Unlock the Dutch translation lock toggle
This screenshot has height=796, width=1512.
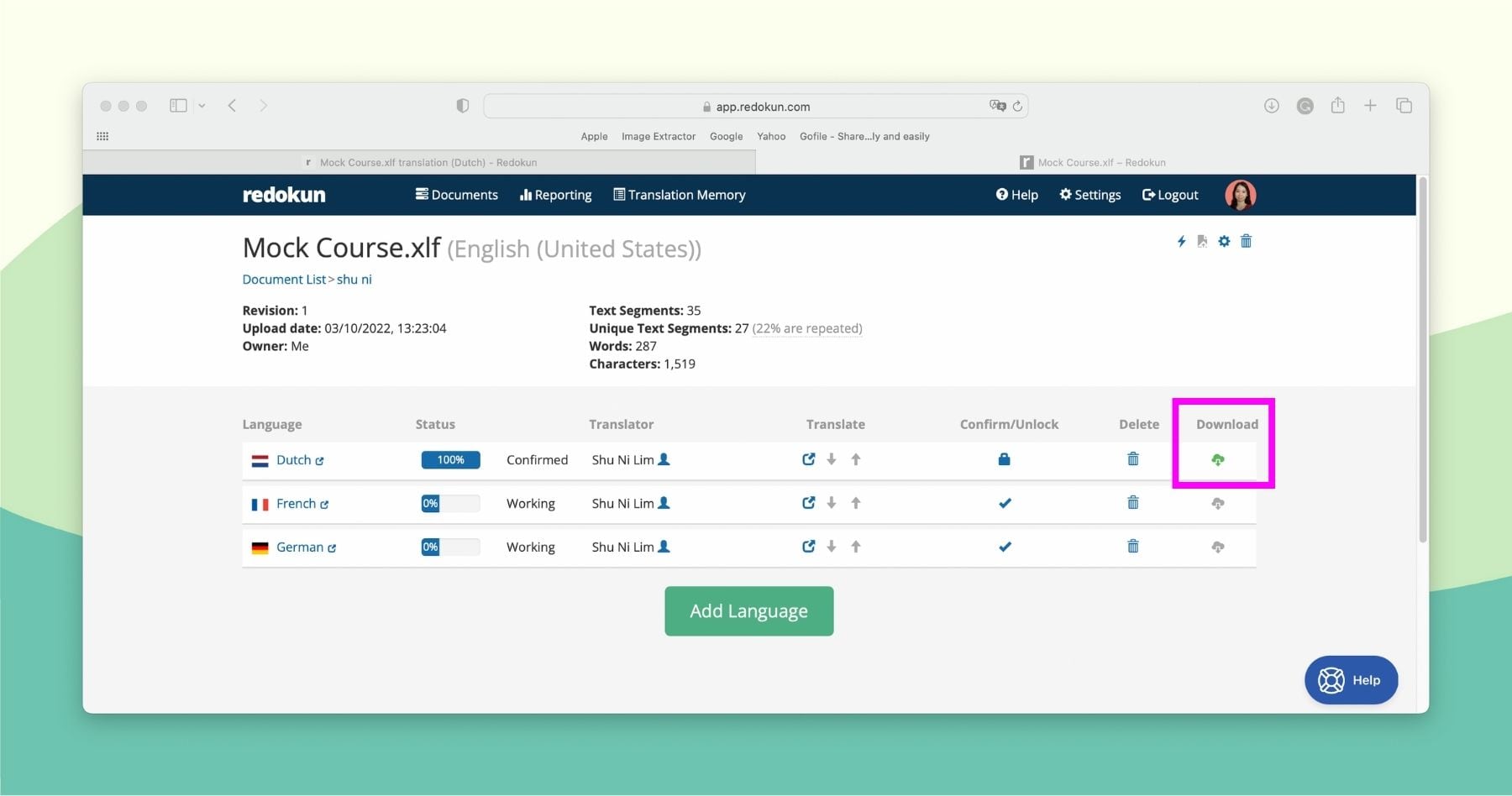(x=1005, y=459)
